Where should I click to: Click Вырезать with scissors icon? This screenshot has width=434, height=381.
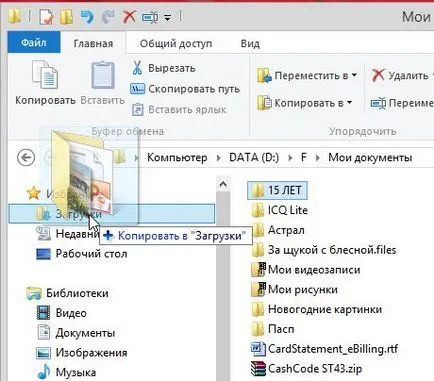click(163, 68)
